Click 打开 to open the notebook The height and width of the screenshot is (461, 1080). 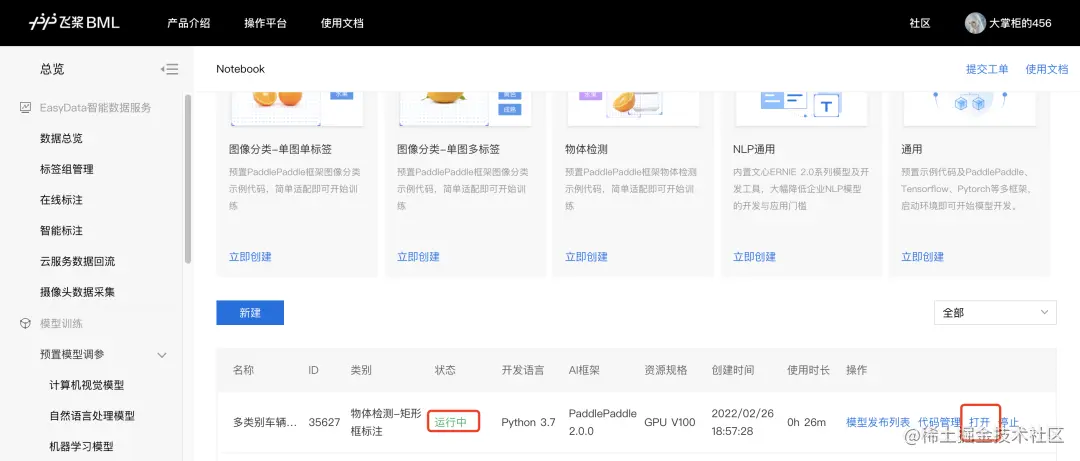[979, 422]
